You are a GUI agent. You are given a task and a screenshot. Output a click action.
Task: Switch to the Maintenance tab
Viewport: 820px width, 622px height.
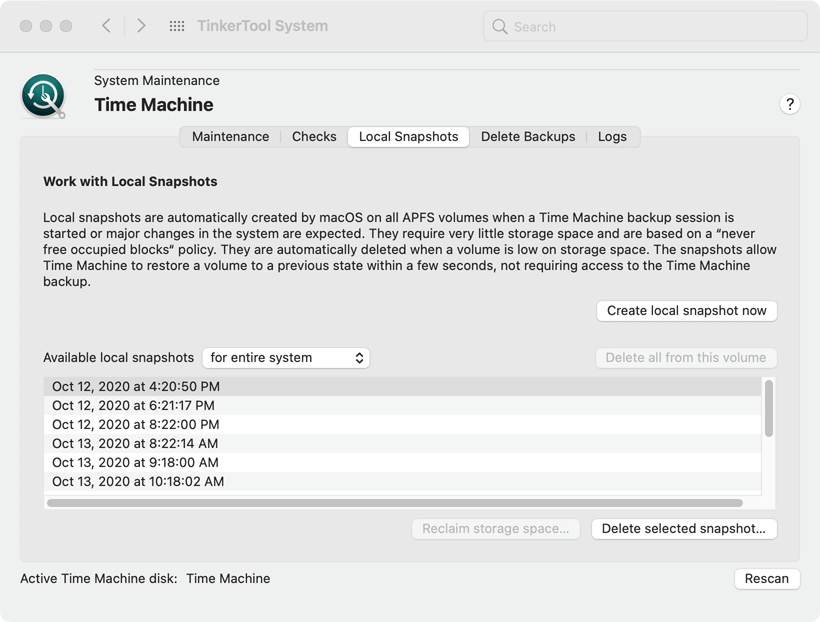[230, 137]
